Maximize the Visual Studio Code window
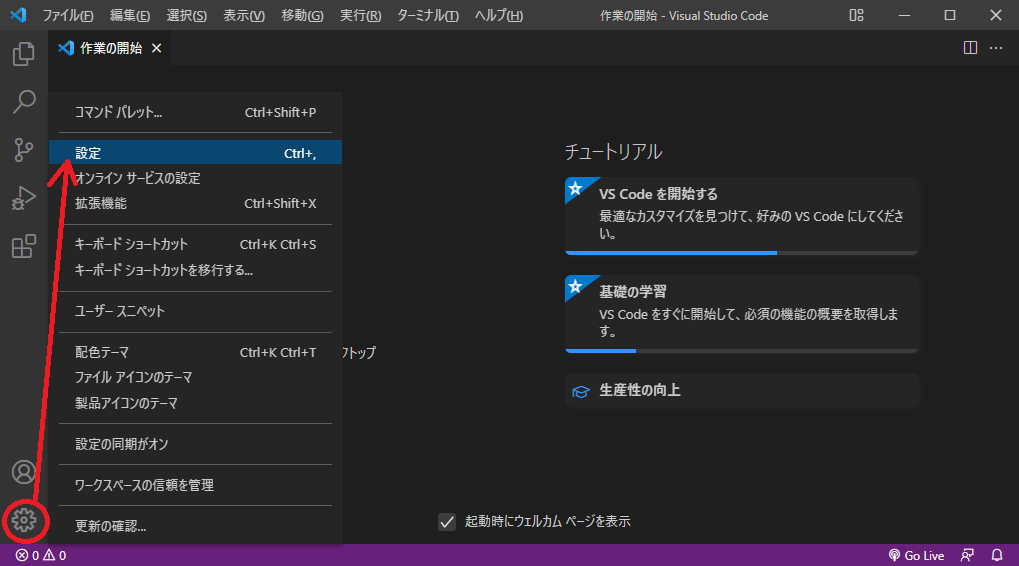 950,15
